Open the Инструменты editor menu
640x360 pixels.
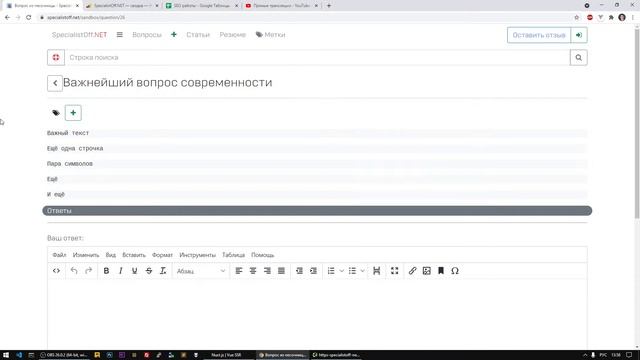[198, 255]
